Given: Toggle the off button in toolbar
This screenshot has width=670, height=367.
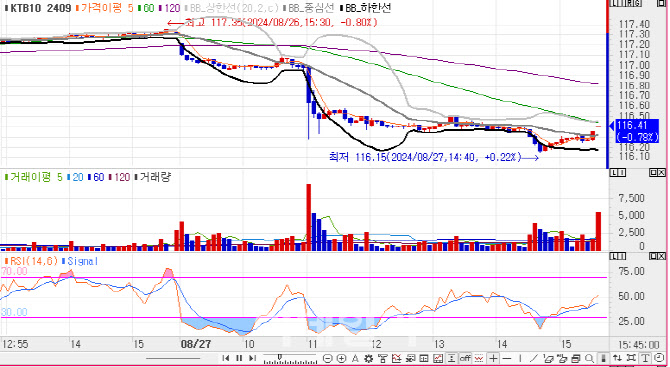Looking at the screenshot, I should [465, 358].
